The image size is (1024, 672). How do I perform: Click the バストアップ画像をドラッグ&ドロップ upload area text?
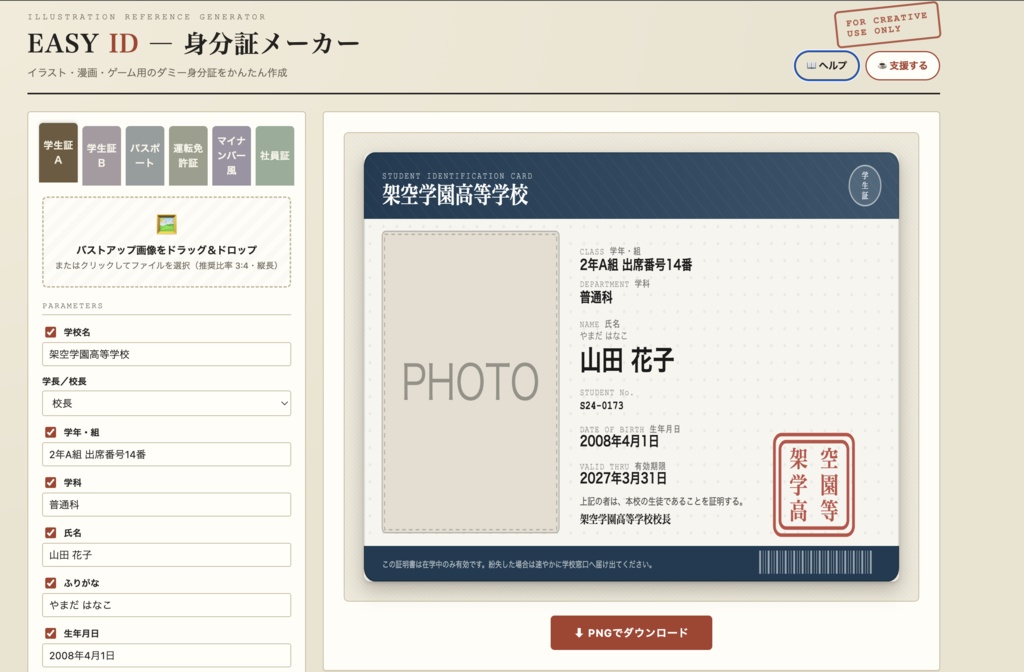[167, 249]
